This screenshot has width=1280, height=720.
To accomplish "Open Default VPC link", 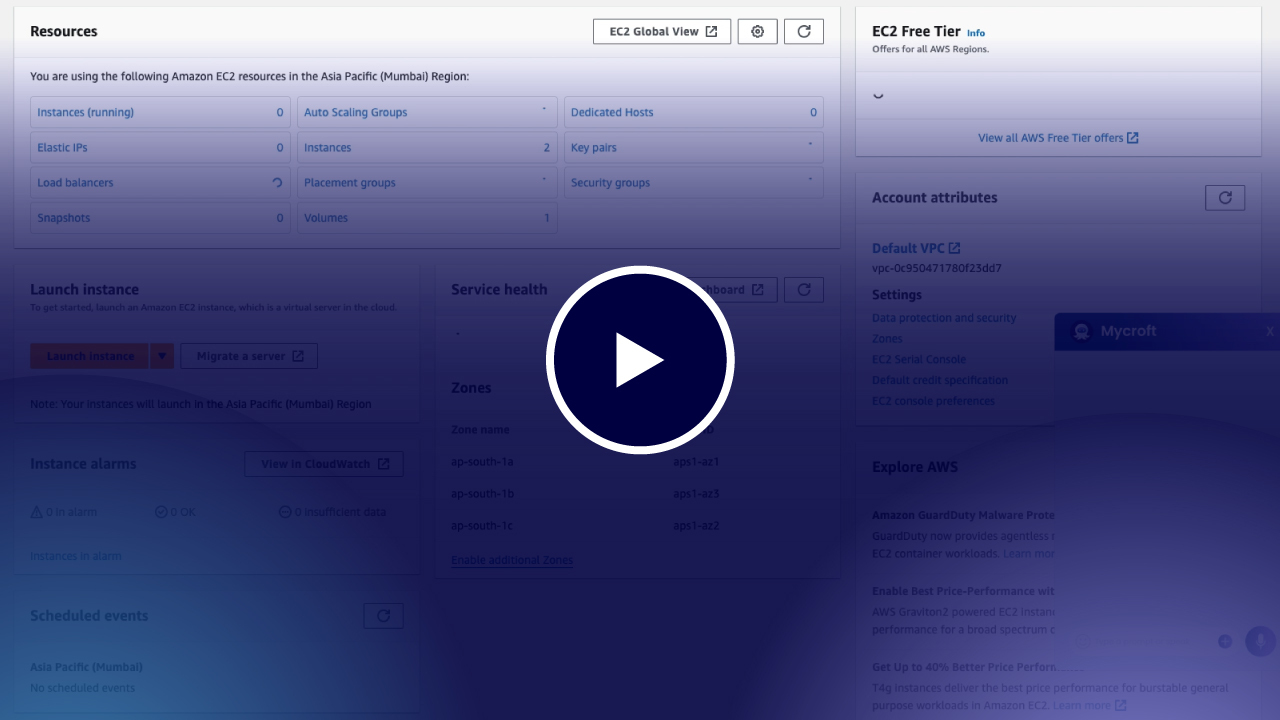I will point(916,248).
